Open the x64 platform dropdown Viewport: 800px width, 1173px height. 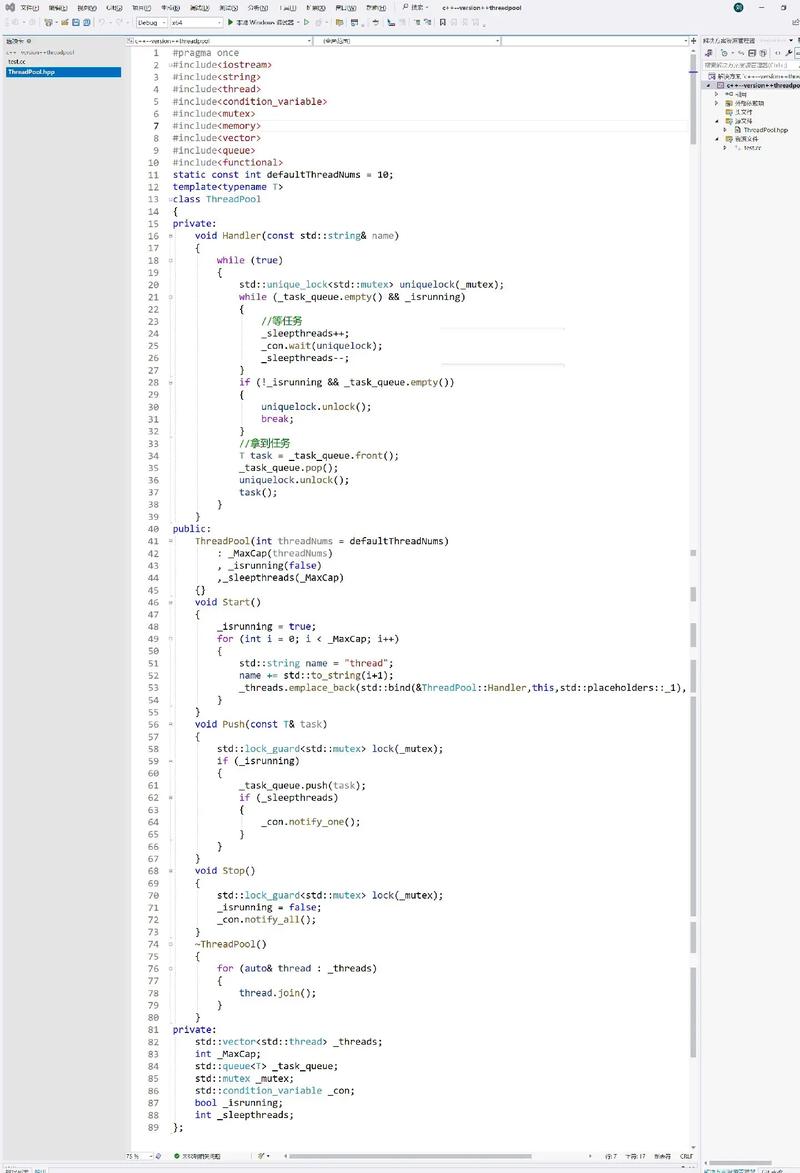tap(196, 22)
